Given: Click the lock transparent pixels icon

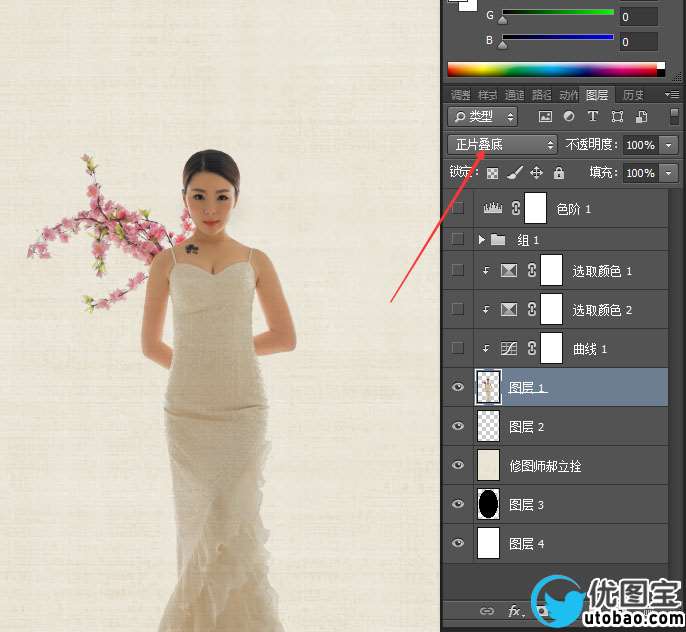Looking at the screenshot, I should (x=492, y=173).
